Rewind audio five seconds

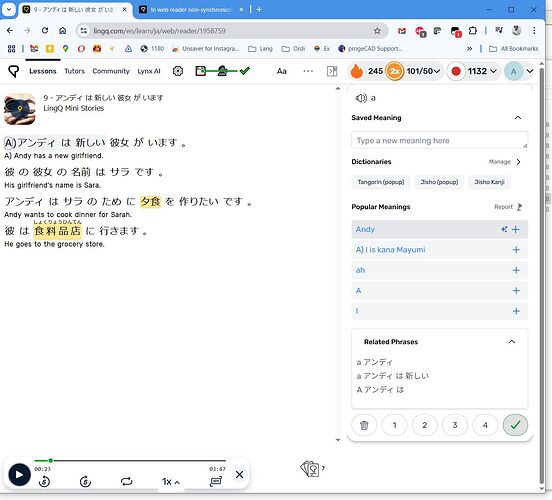44,481
